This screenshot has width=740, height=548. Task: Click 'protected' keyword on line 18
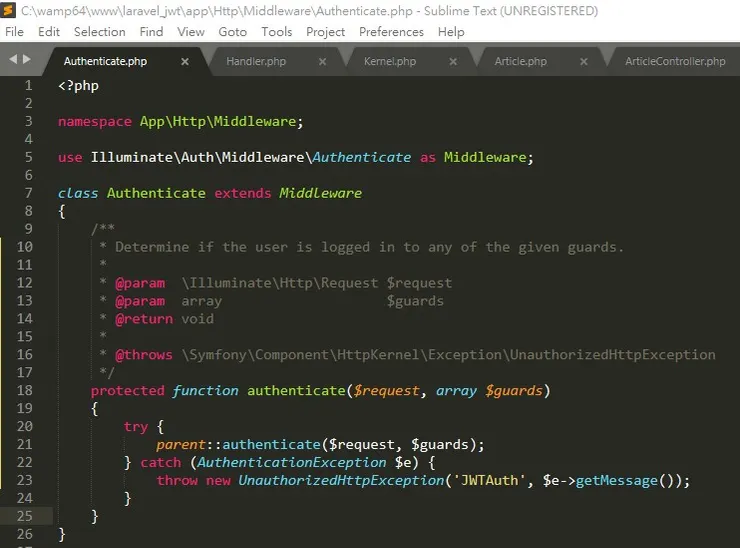(x=128, y=391)
